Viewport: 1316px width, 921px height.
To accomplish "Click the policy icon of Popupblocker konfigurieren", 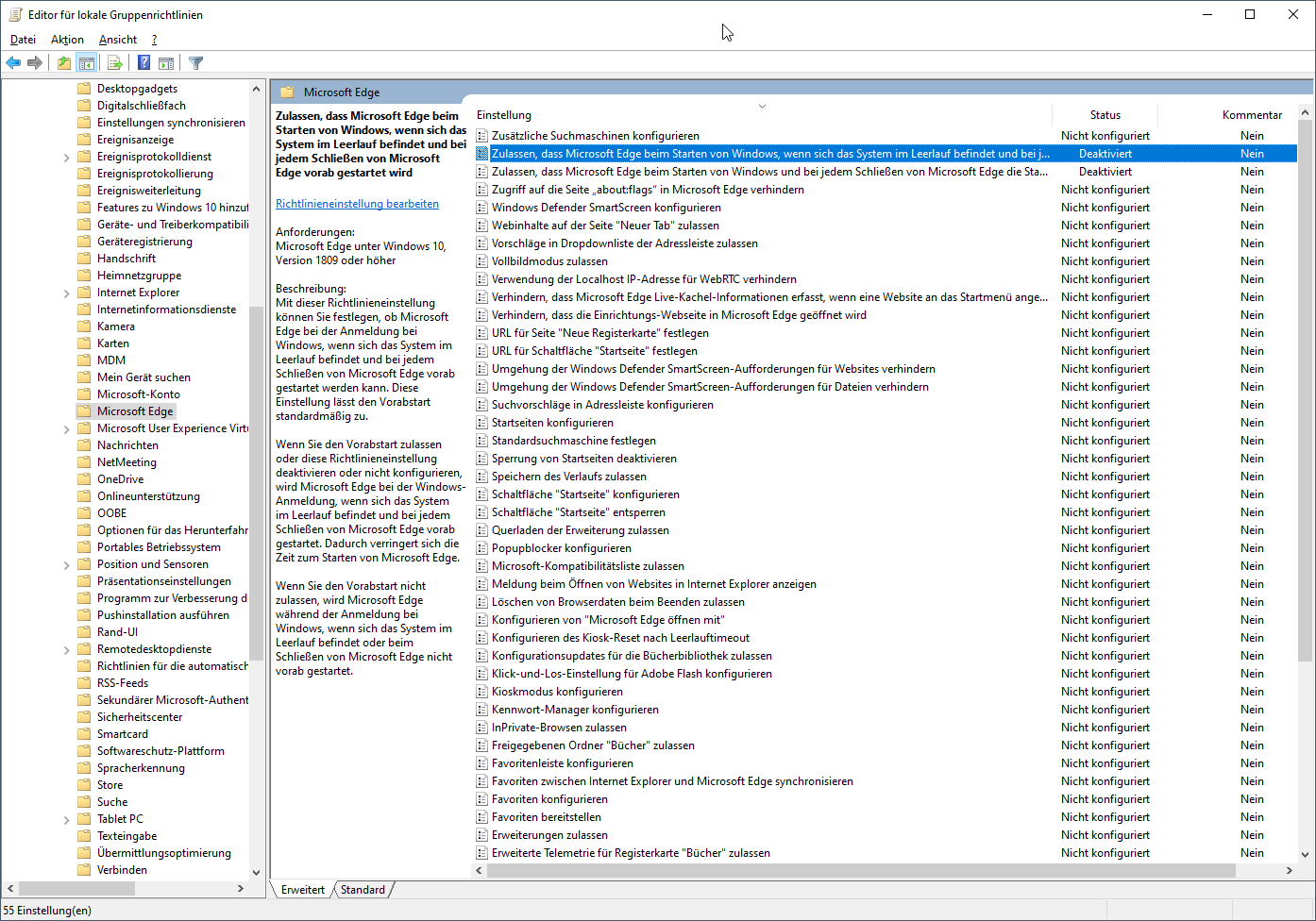I will pyautogui.click(x=482, y=548).
